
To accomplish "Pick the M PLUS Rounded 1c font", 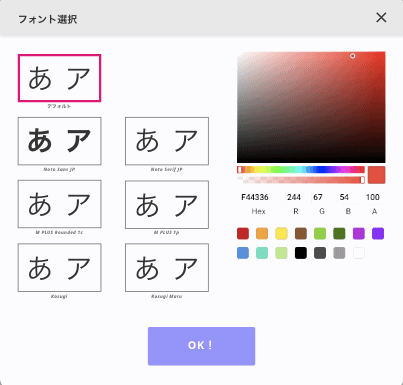I will coord(59,204).
